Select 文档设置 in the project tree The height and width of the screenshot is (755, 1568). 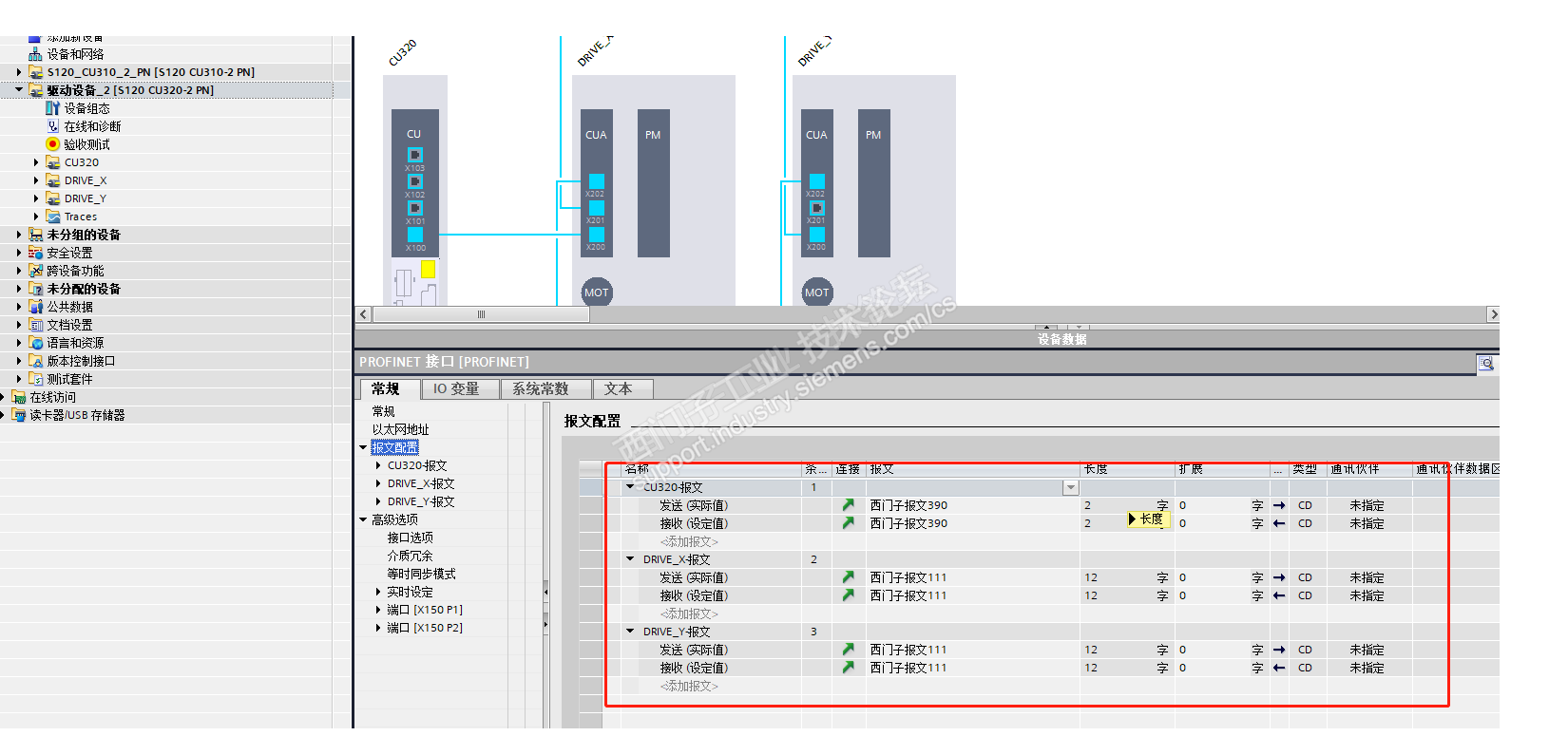click(x=69, y=325)
